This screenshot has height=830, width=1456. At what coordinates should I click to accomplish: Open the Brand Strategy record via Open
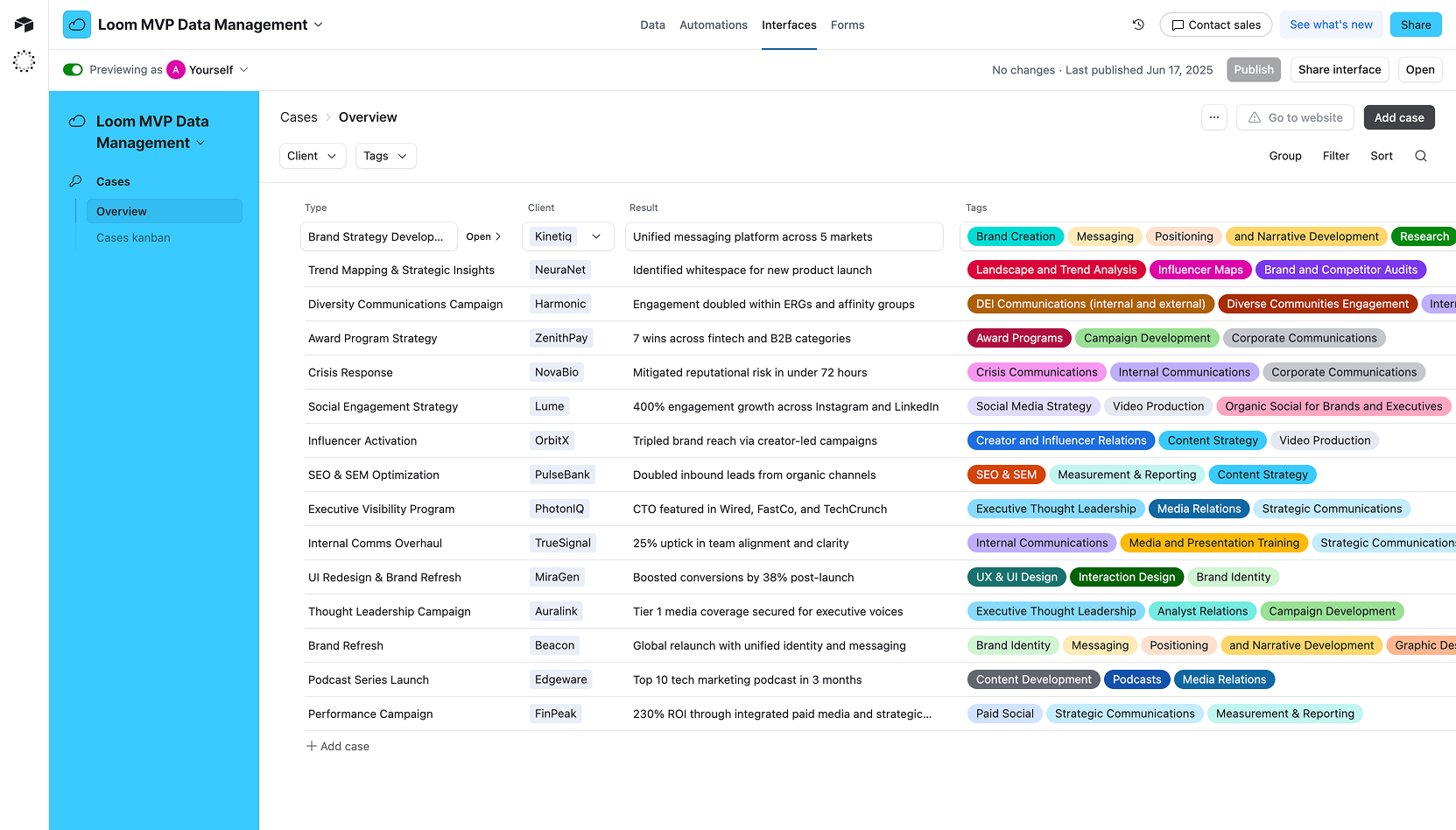click(483, 236)
